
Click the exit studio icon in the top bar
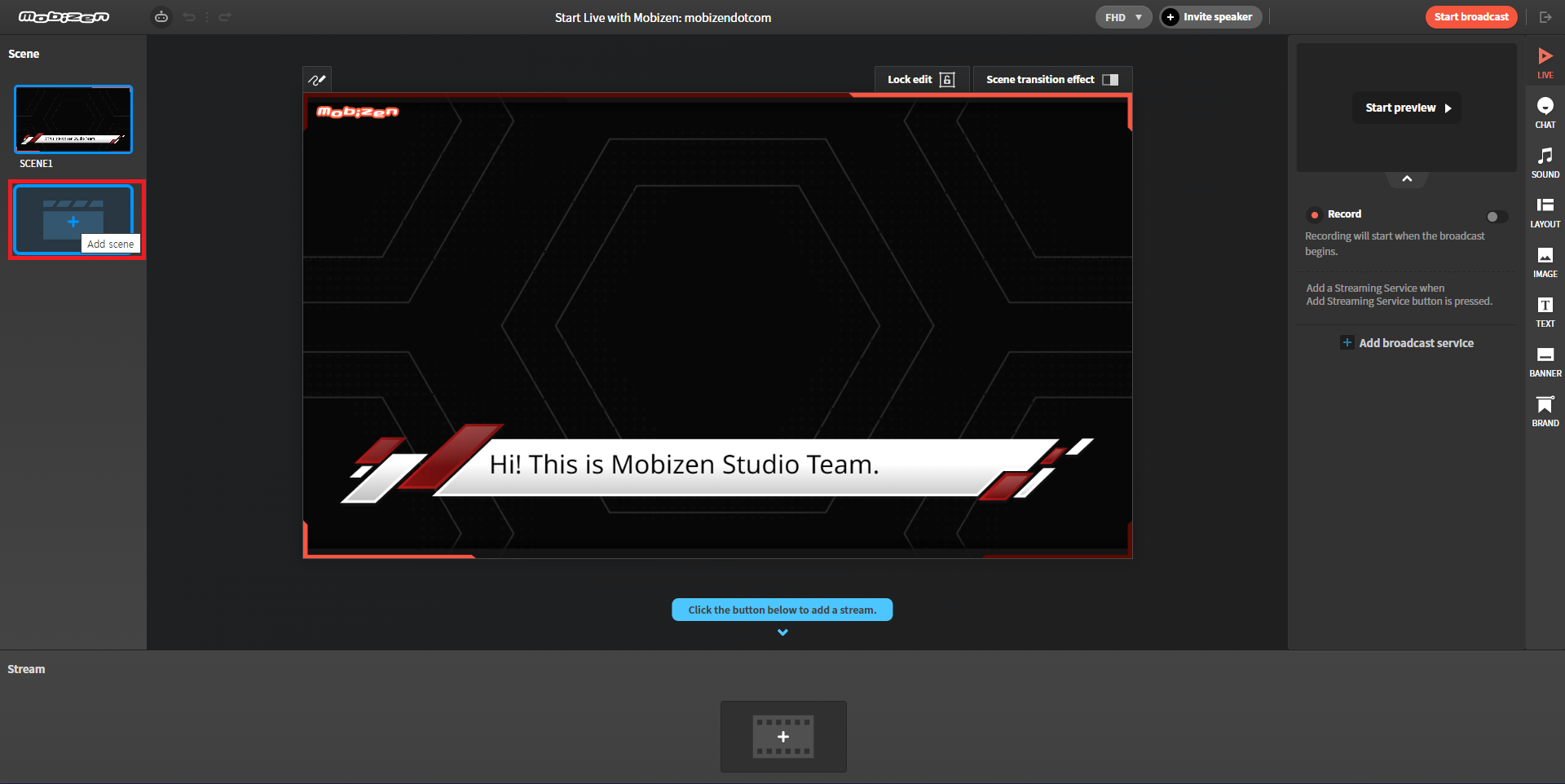[1545, 17]
